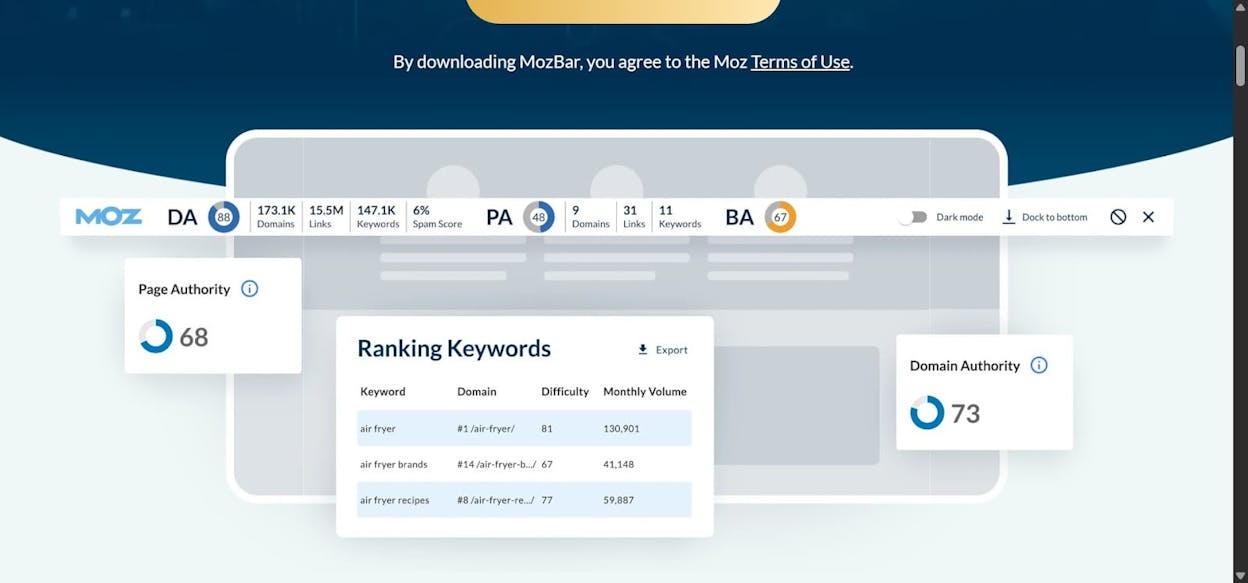The height and width of the screenshot is (583, 1248).
Task: Select the 'air fryer' keyword row
Action: 524,428
